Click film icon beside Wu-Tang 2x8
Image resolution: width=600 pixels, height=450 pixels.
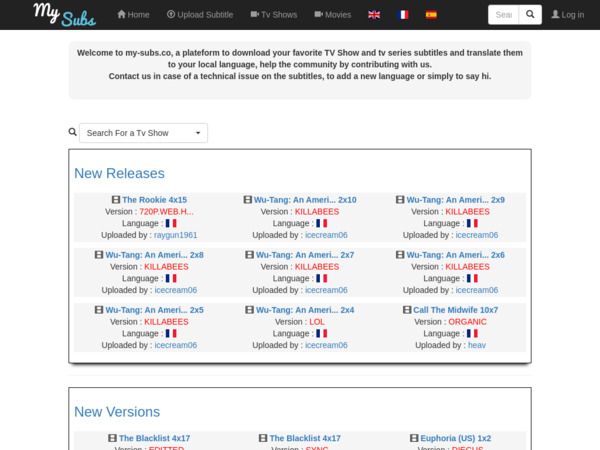(x=99, y=255)
